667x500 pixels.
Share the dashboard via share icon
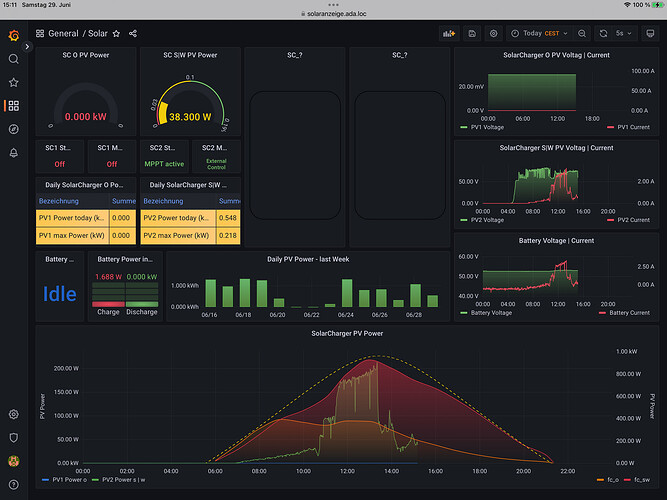click(x=133, y=34)
